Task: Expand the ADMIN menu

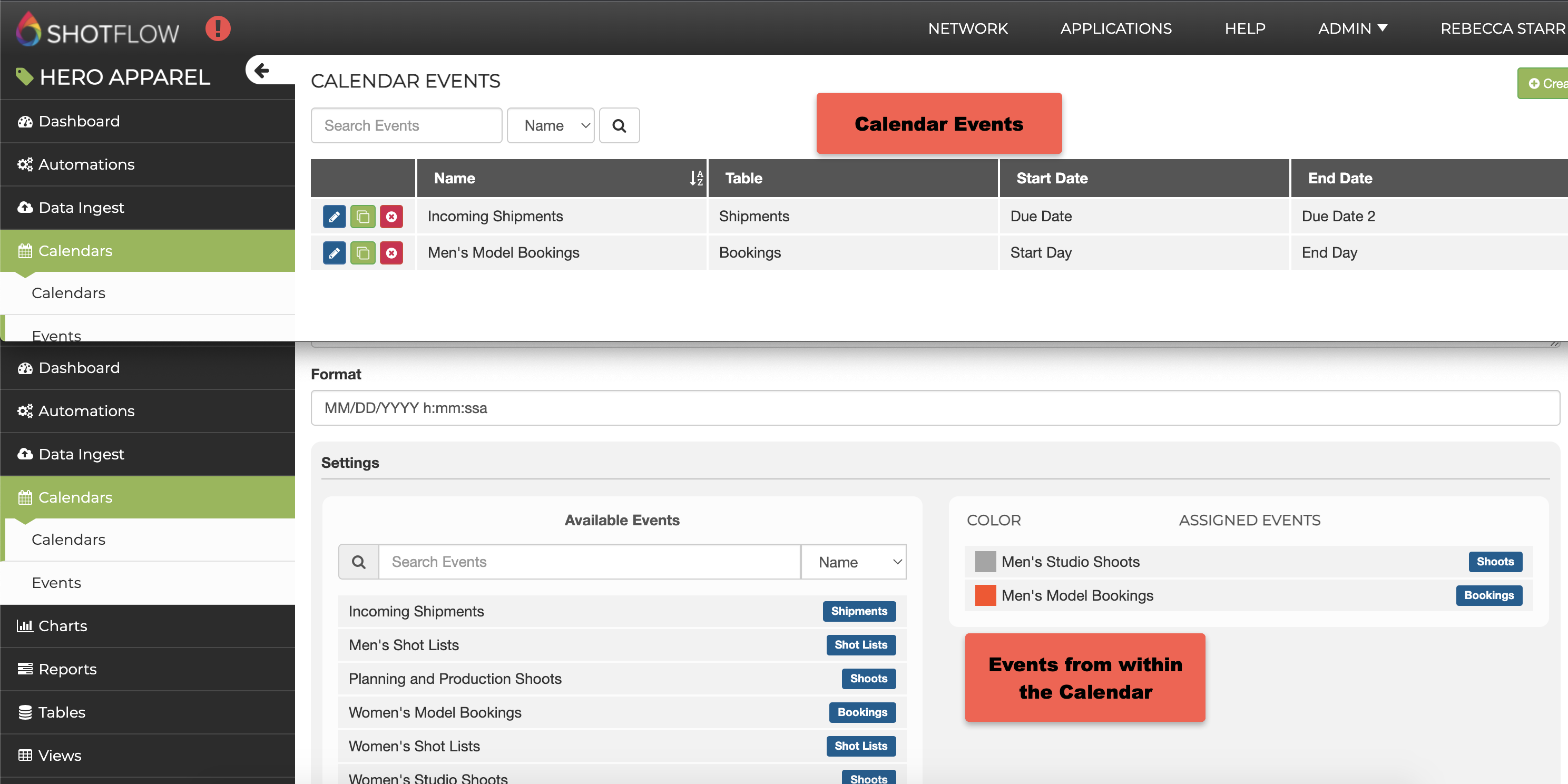Action: coord(1352,28)
